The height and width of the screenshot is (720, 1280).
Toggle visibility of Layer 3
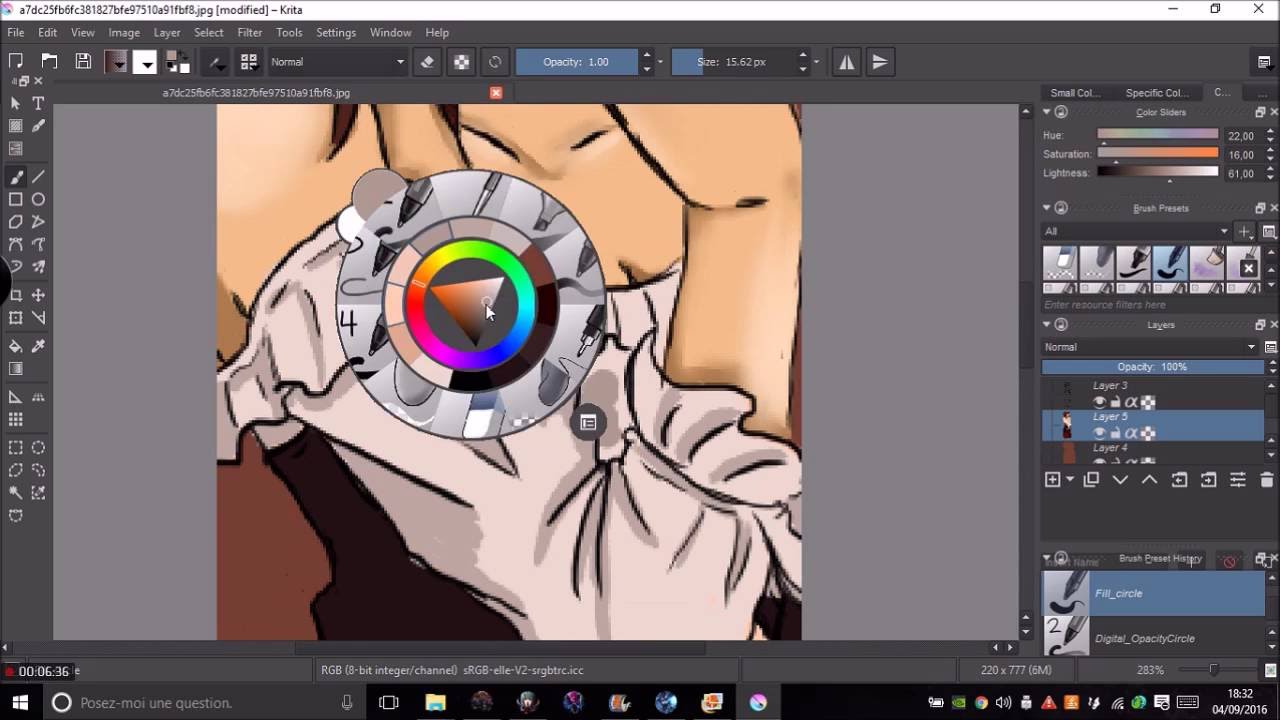click(1100, 402)
